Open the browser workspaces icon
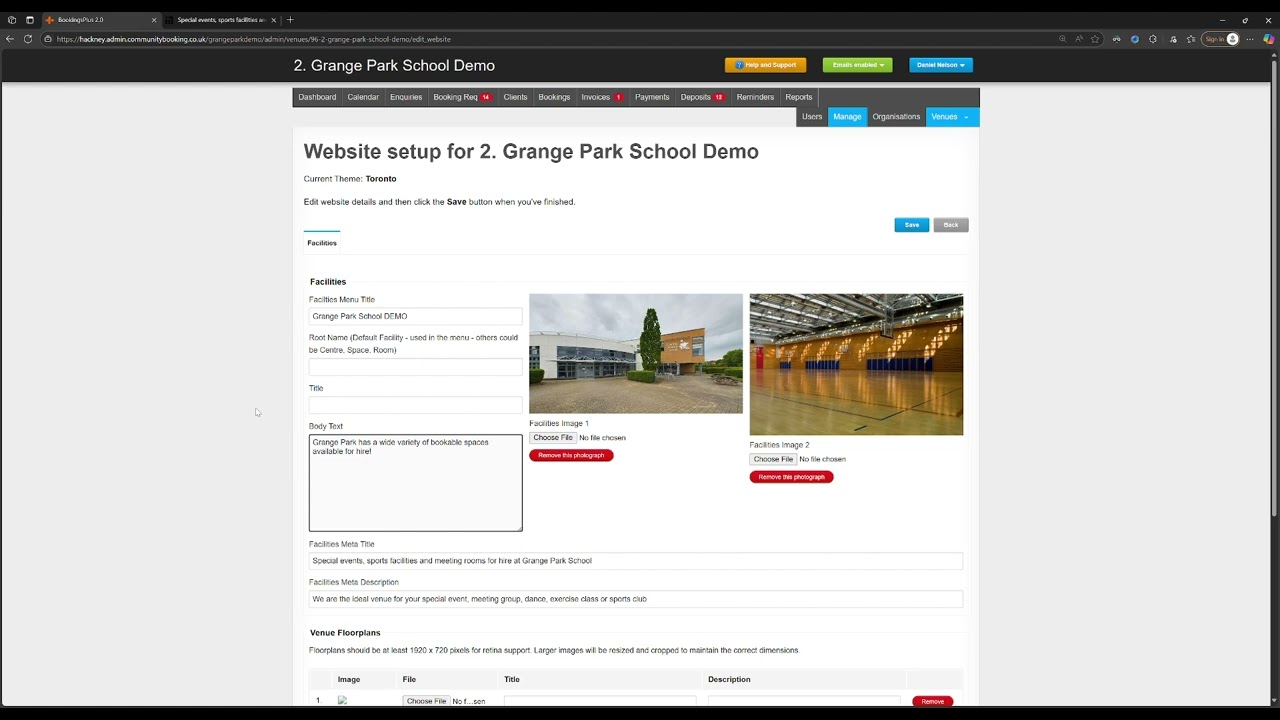This screenshot has height=720, width=1280. pyautogui.click(x=12, y=20)
